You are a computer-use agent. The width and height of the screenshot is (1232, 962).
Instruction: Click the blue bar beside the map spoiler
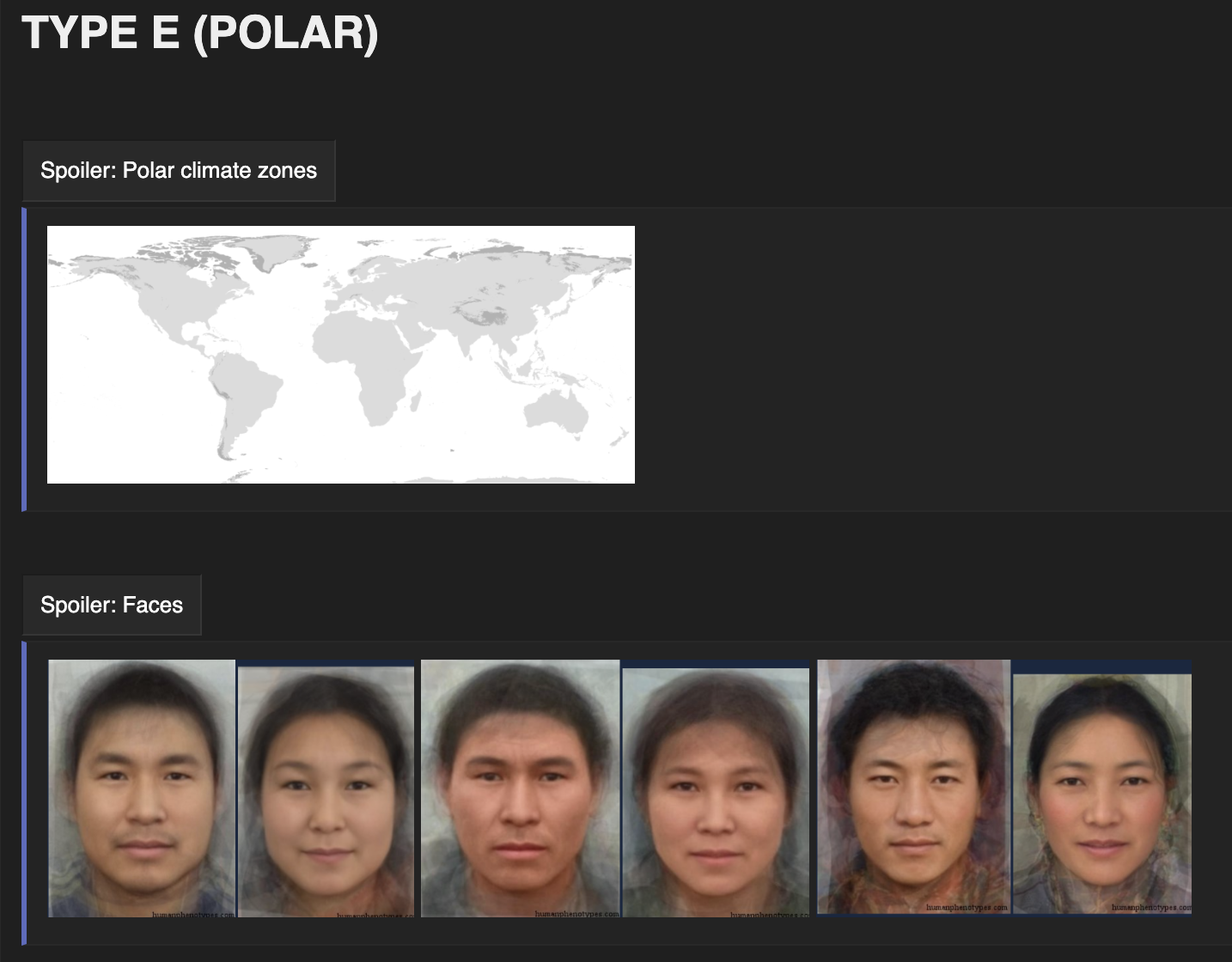[24, 359]
